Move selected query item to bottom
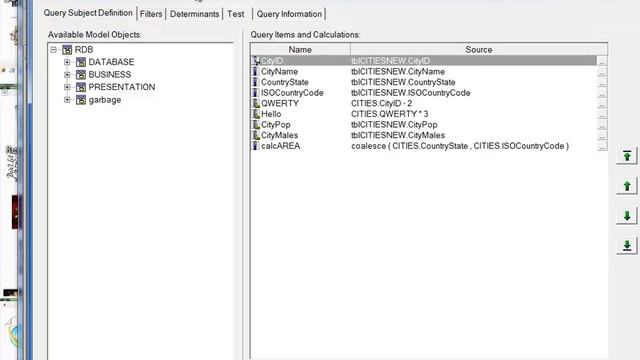The width and height of the screenshot is (640, 360). 627,246
